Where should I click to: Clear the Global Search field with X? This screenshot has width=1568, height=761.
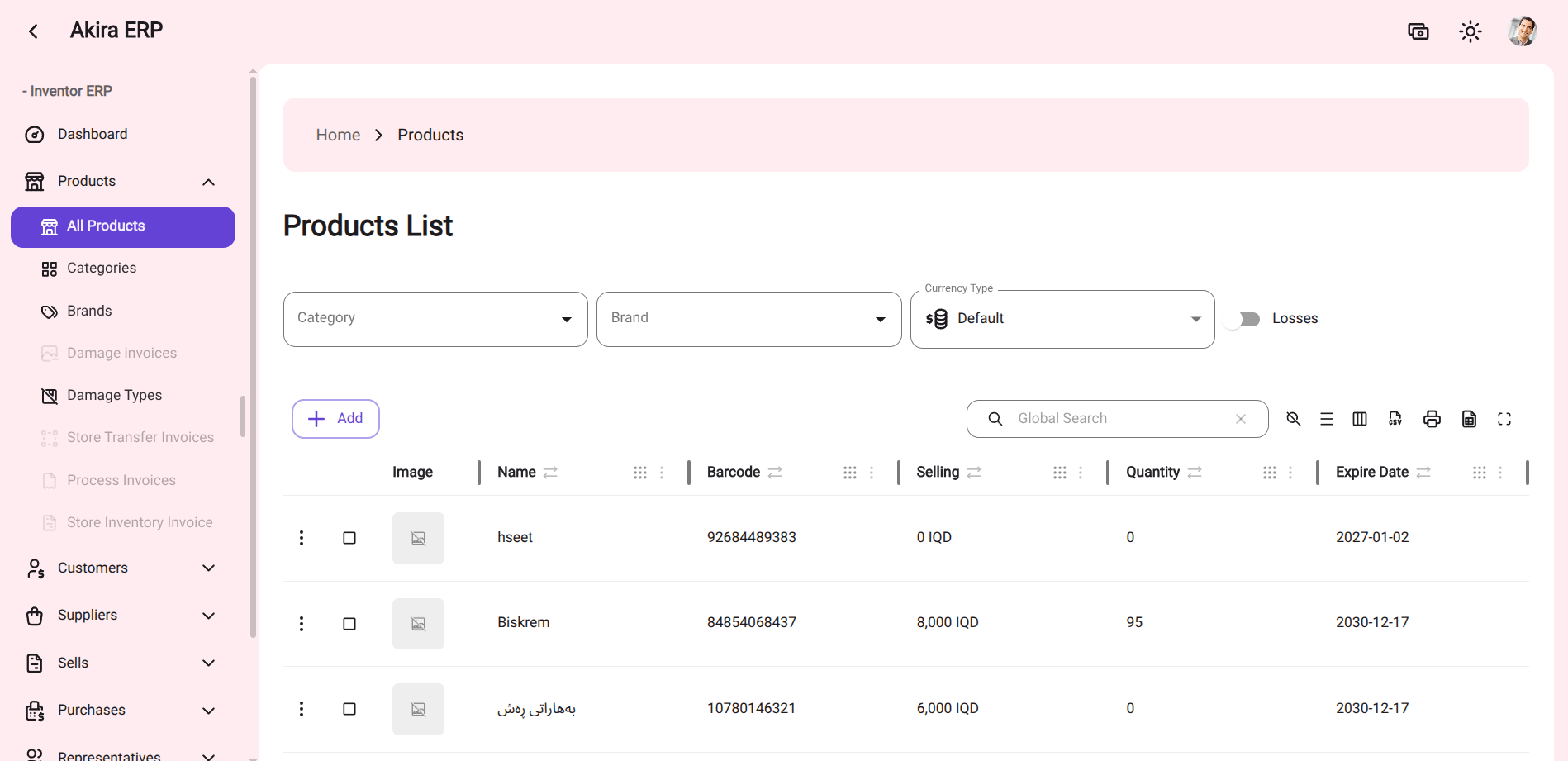click(1241, 419)
